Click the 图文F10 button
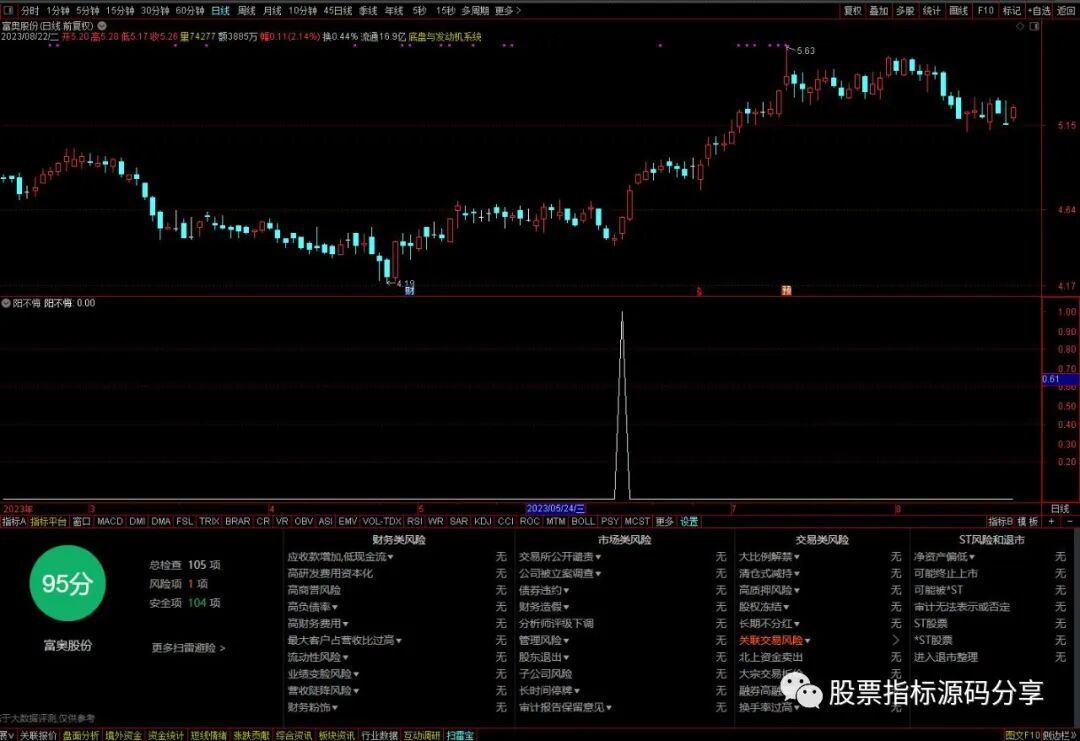The image size is (1080, 741). (1023, 735)
